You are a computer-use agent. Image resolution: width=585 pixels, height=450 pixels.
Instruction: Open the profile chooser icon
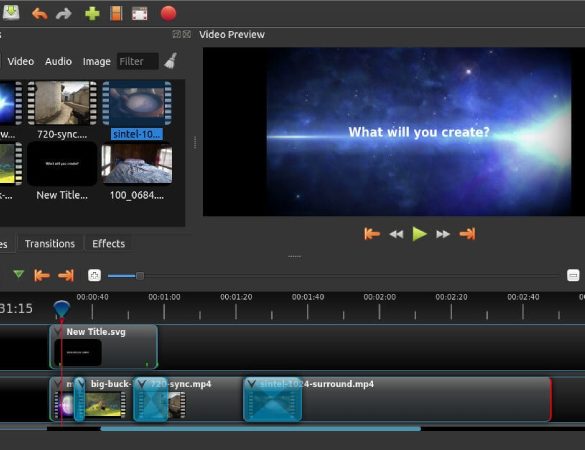pyautogui.click(x=116, y=14)
